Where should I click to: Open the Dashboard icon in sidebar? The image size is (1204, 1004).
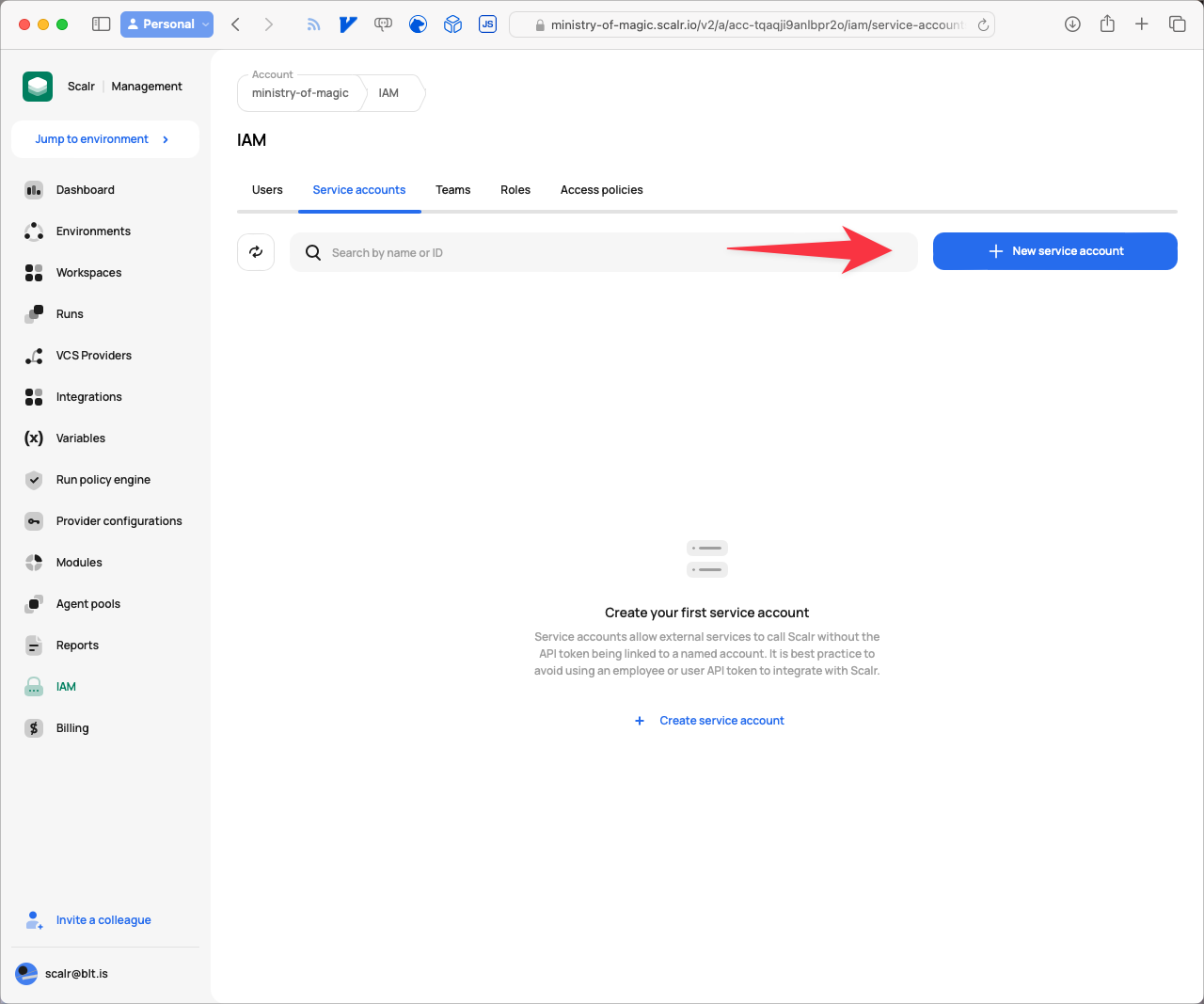34,190
